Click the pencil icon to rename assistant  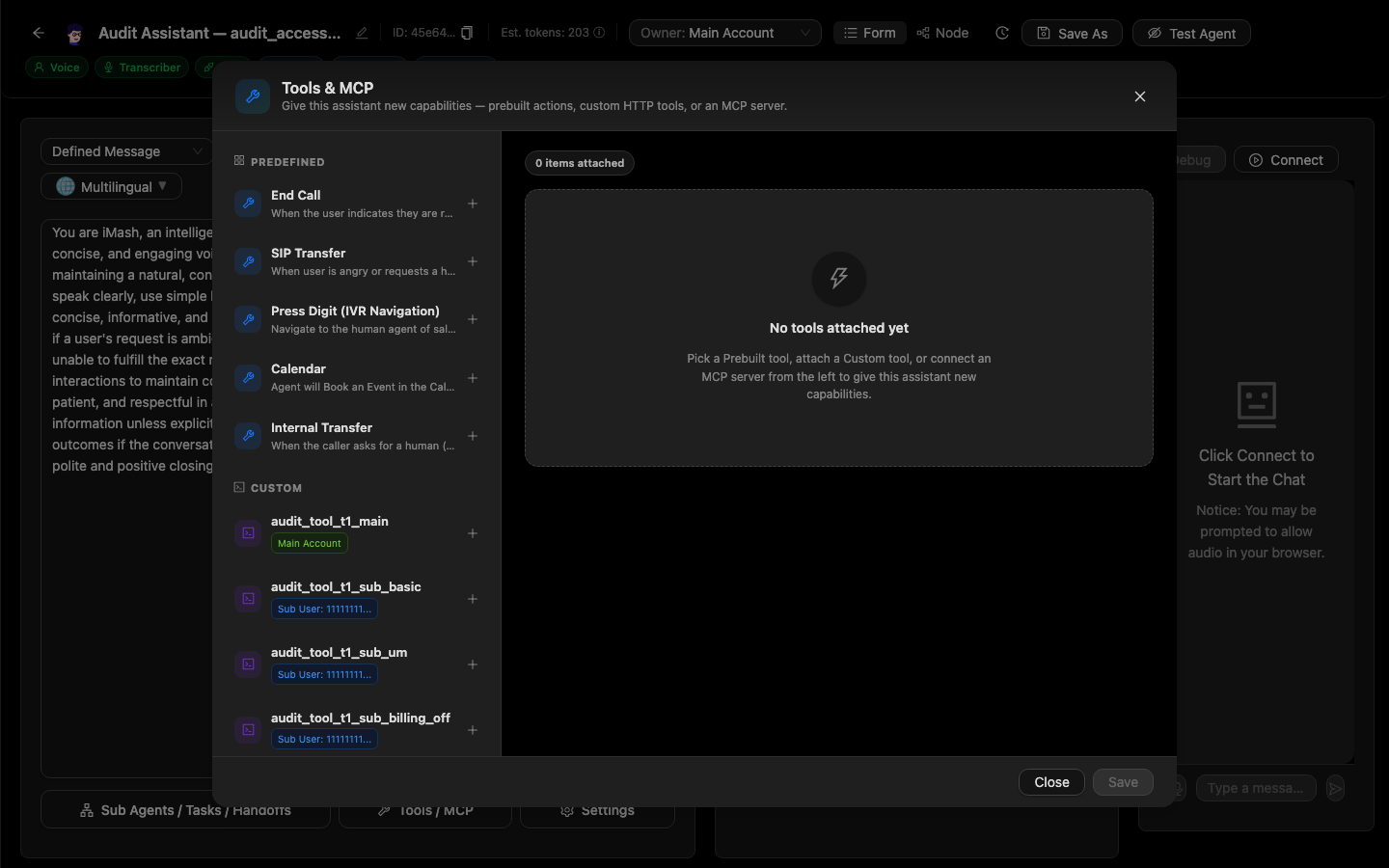pyautogui.click(x=362, y=33)
